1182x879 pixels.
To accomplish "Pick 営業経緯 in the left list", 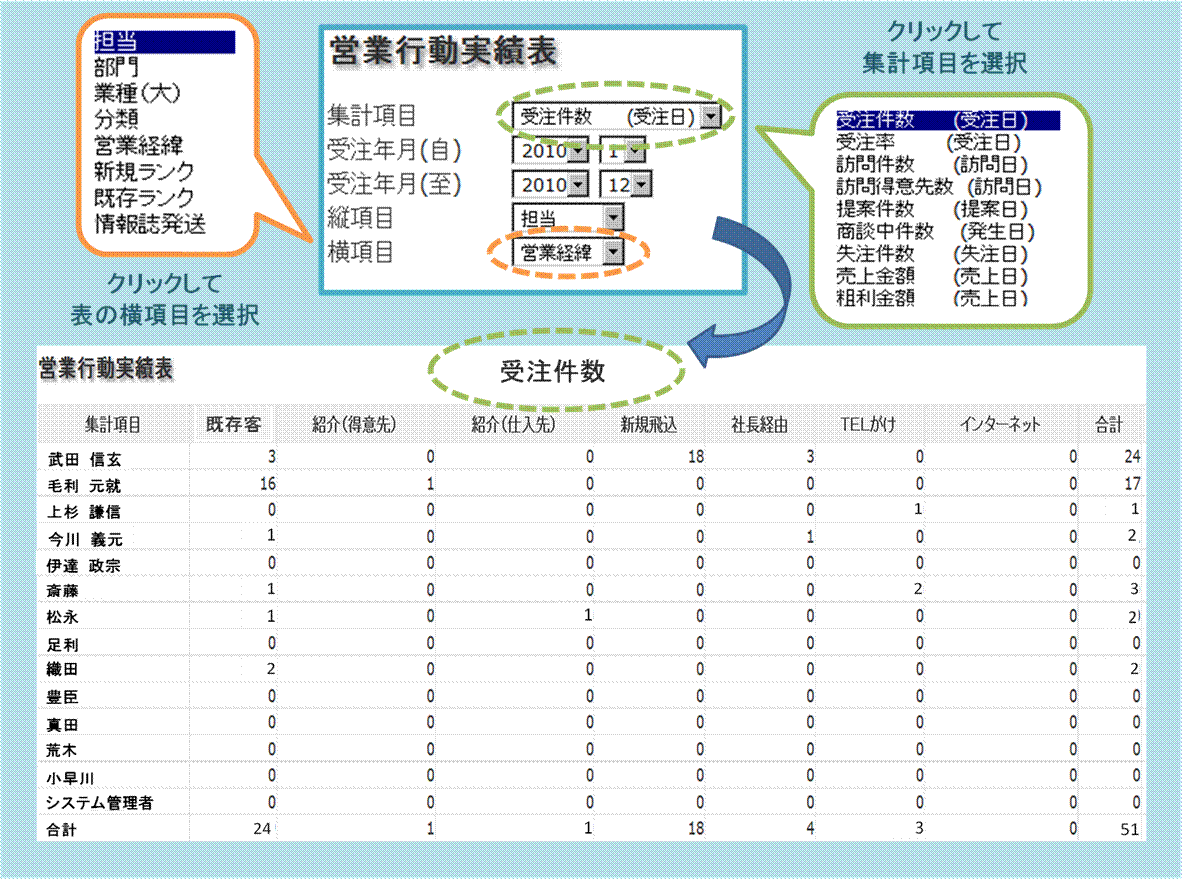I will [139, 145].
